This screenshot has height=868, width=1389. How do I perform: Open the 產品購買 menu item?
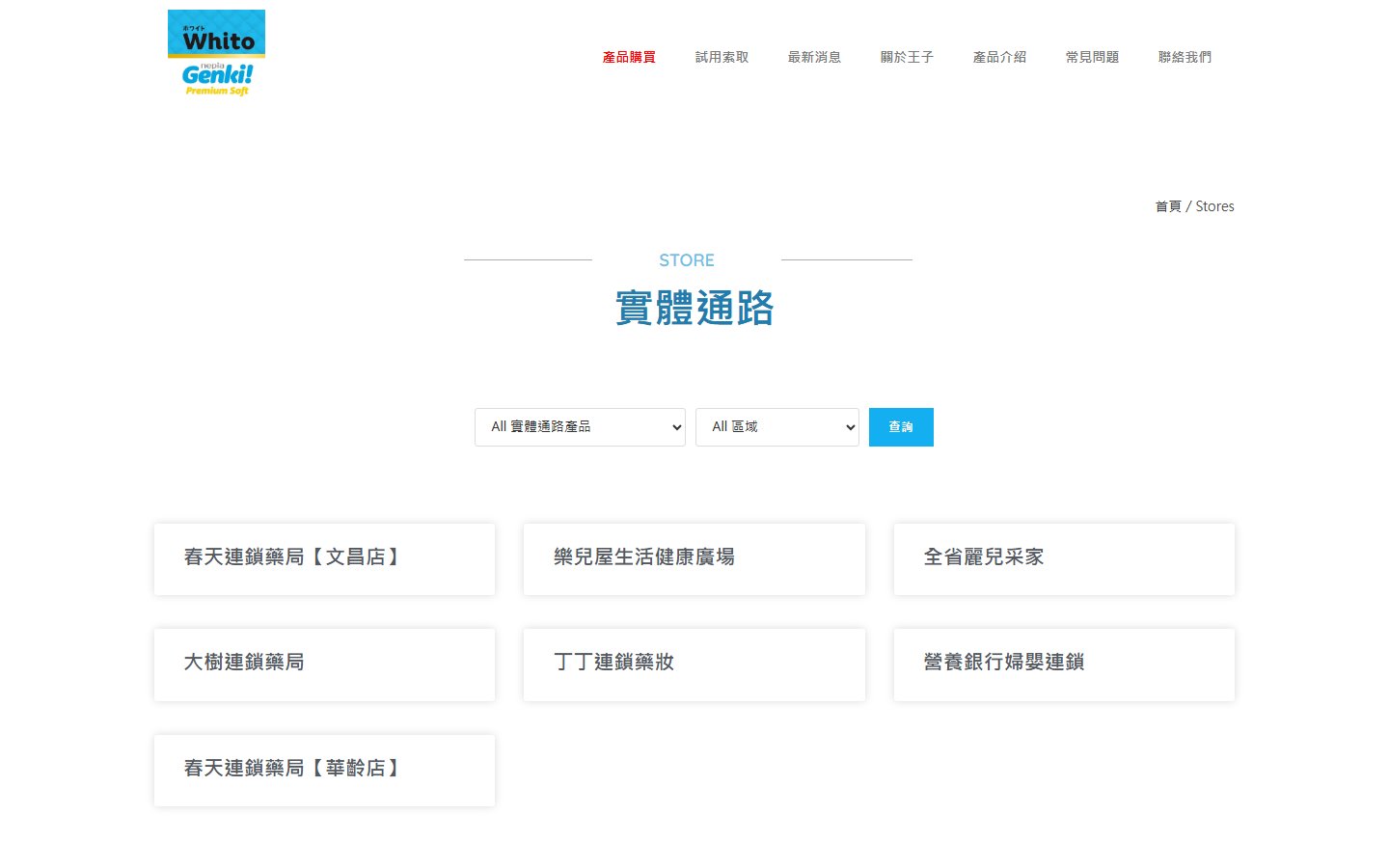click(x=629, y=57)
